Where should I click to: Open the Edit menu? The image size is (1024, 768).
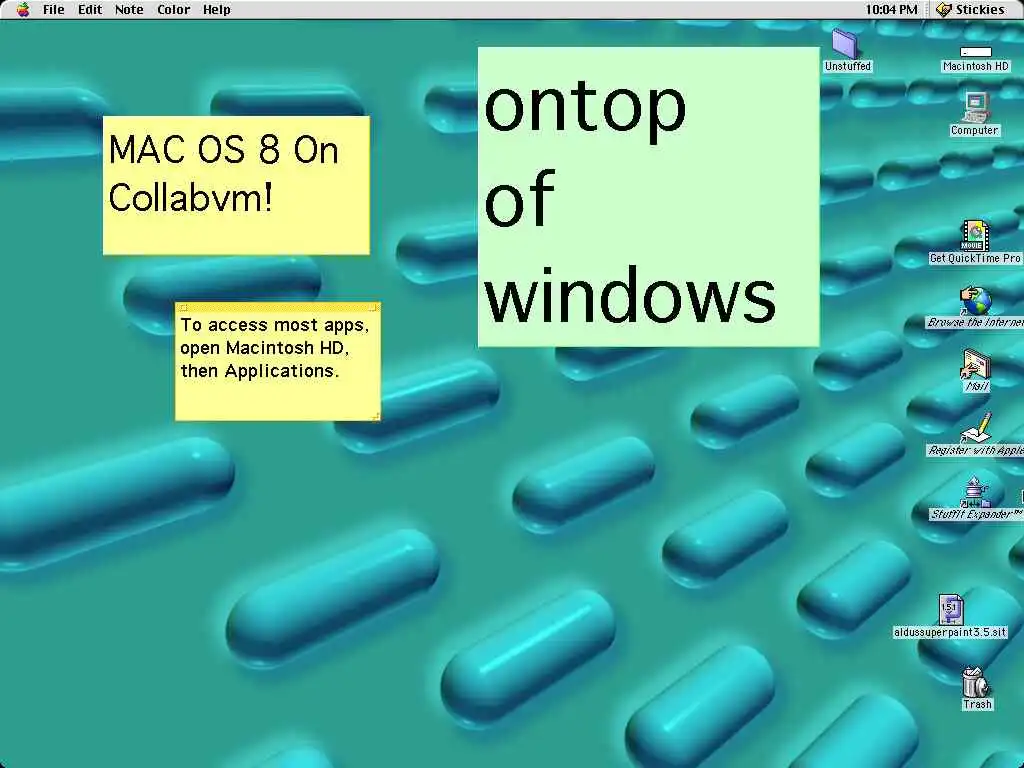click(x=89, y=9)
